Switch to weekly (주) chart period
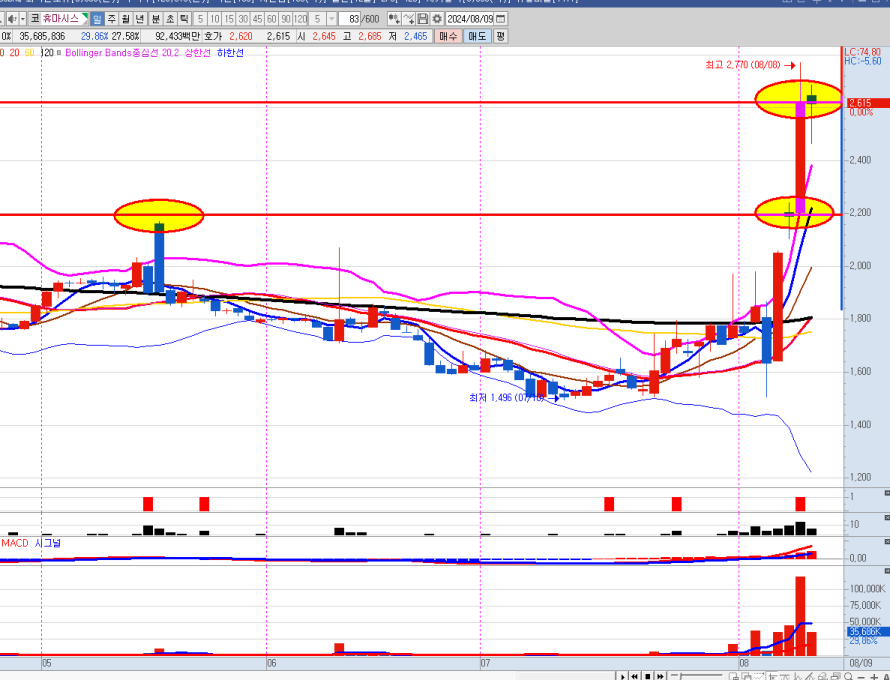Viewport: 890px width, 680px height. point(112,19)
